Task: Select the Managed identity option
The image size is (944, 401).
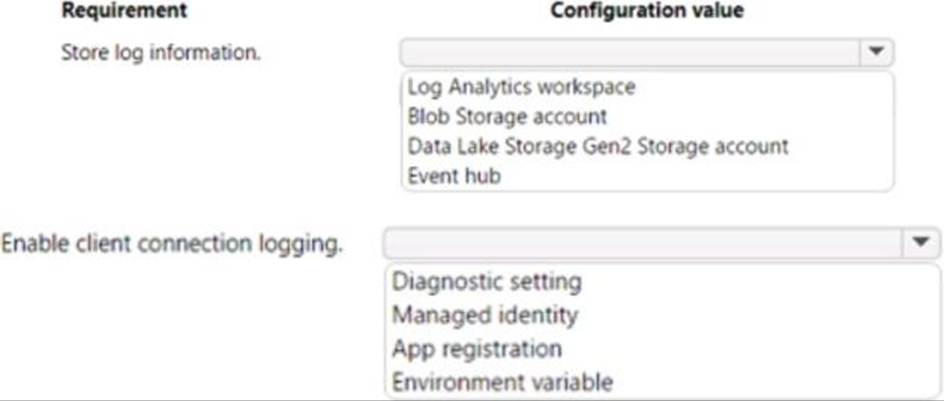Action: pyautogui.click(x=485, y=315)
